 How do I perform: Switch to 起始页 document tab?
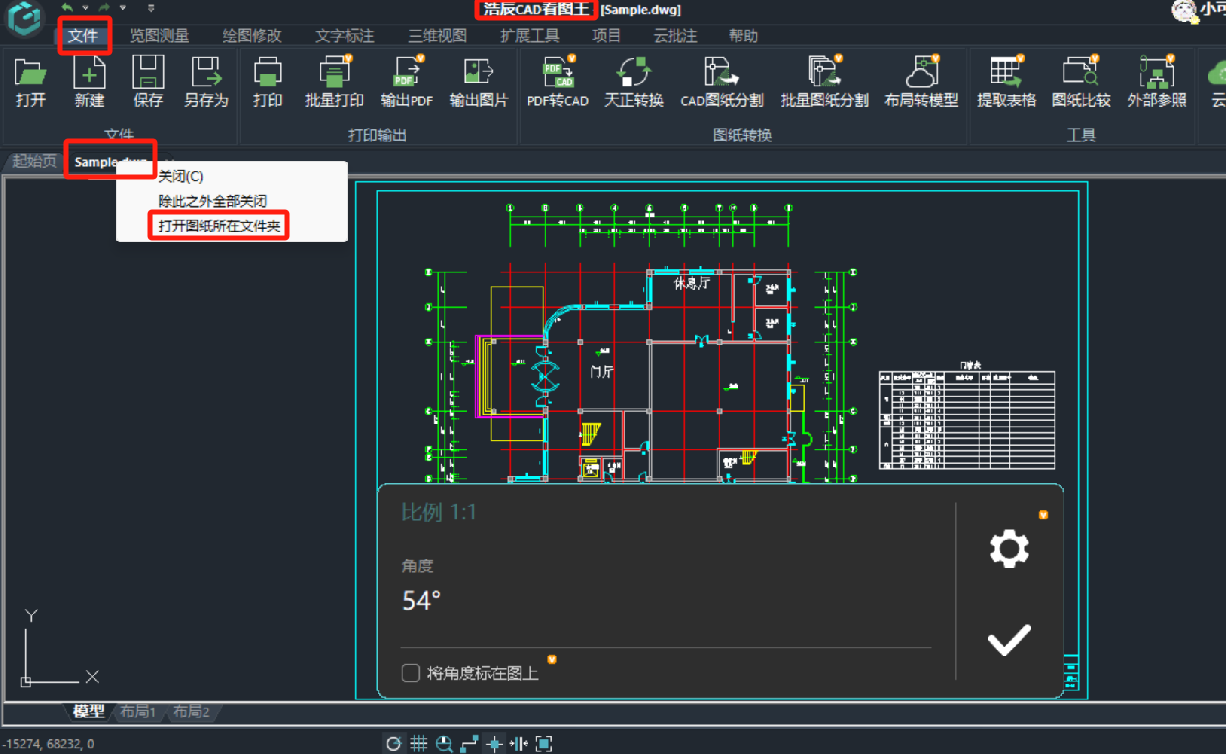tap(35, 161)
